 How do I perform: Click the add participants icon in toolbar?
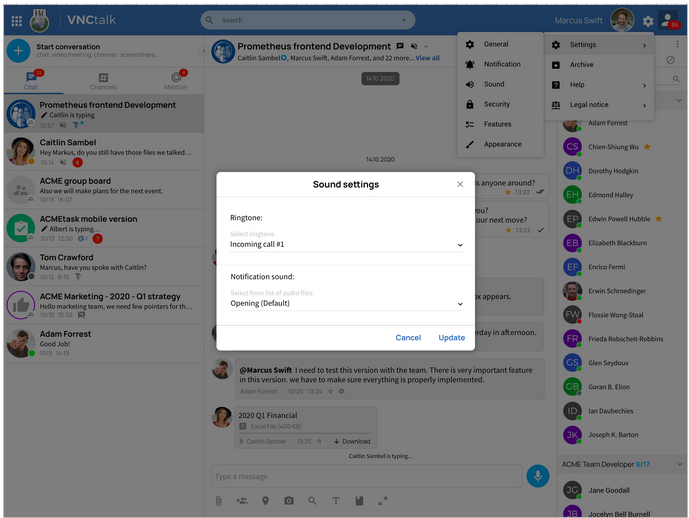tap(242, 501)
